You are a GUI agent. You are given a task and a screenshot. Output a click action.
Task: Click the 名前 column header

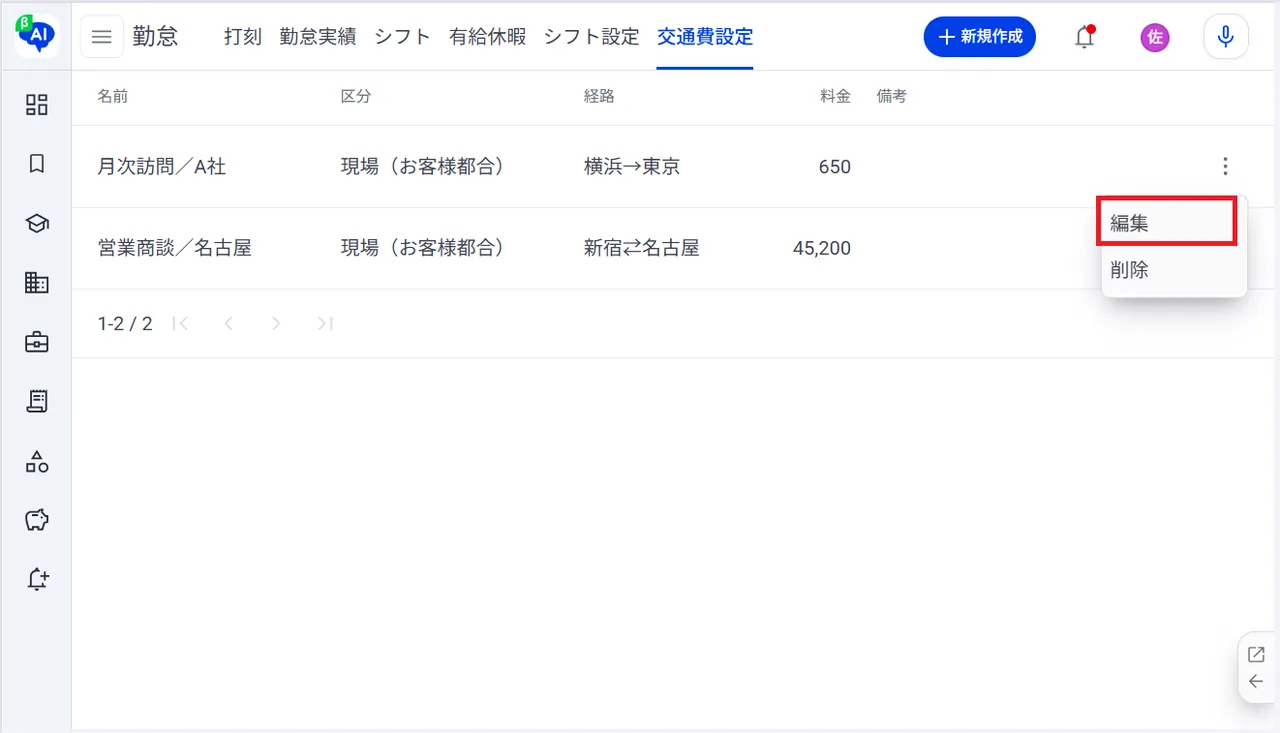pos(113,97)
